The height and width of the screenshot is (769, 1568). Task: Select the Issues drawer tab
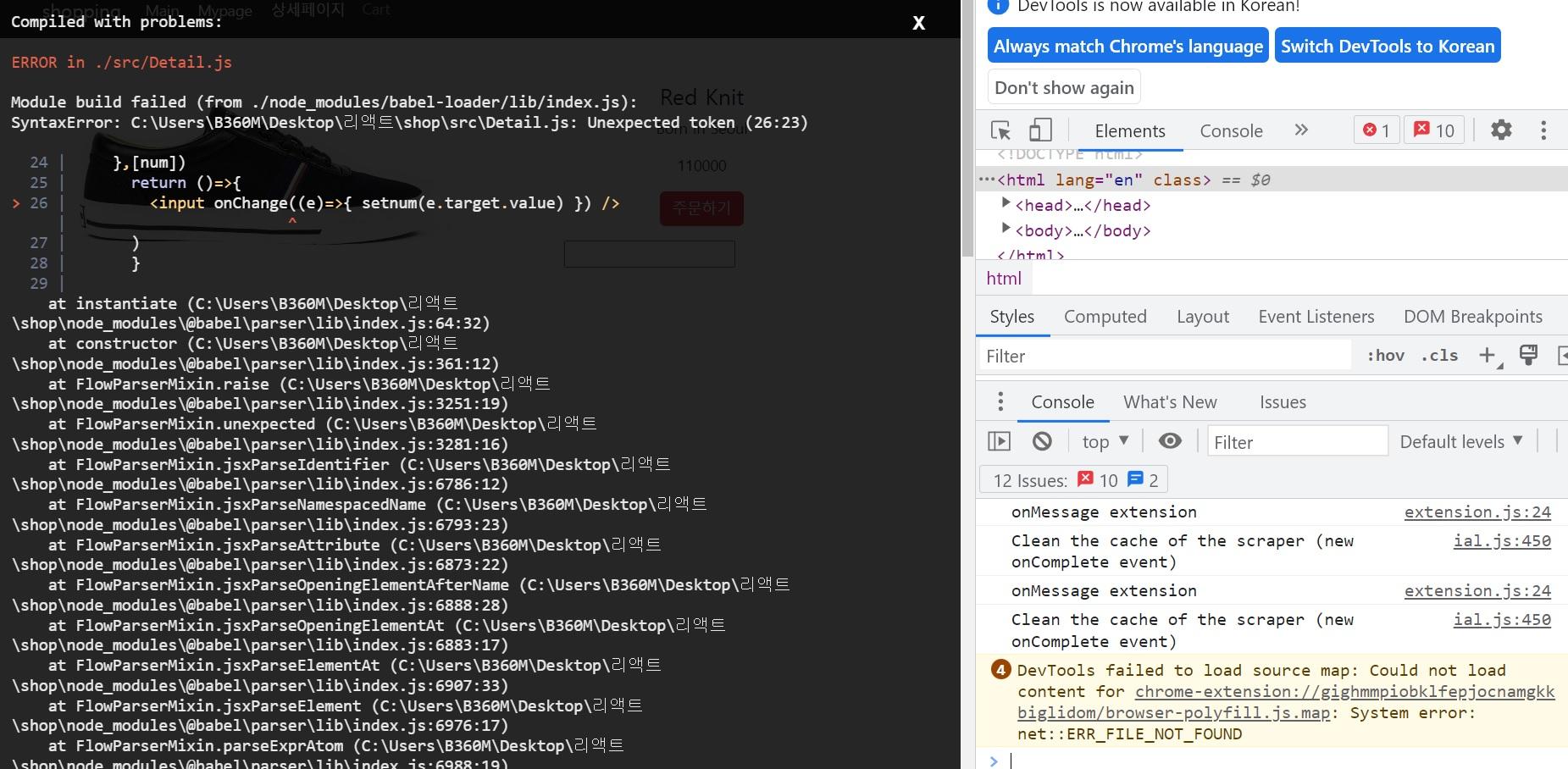click(1283, 402)
